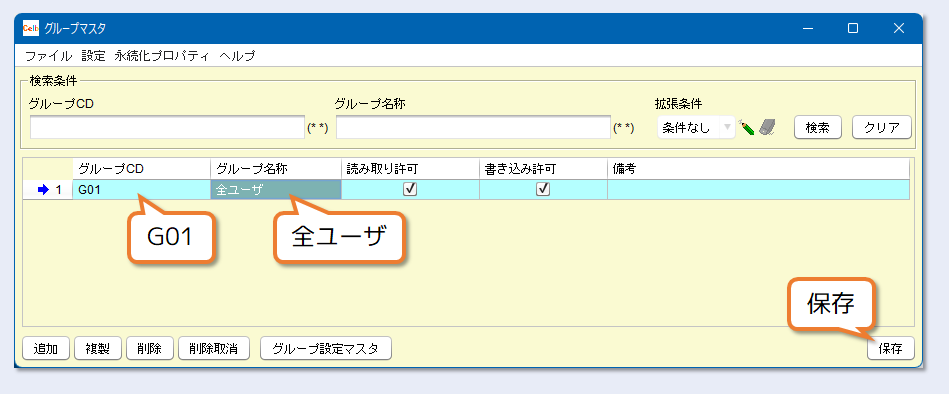
Task: Select the G01 cell in the grid
Action: (x=142, y=189)
